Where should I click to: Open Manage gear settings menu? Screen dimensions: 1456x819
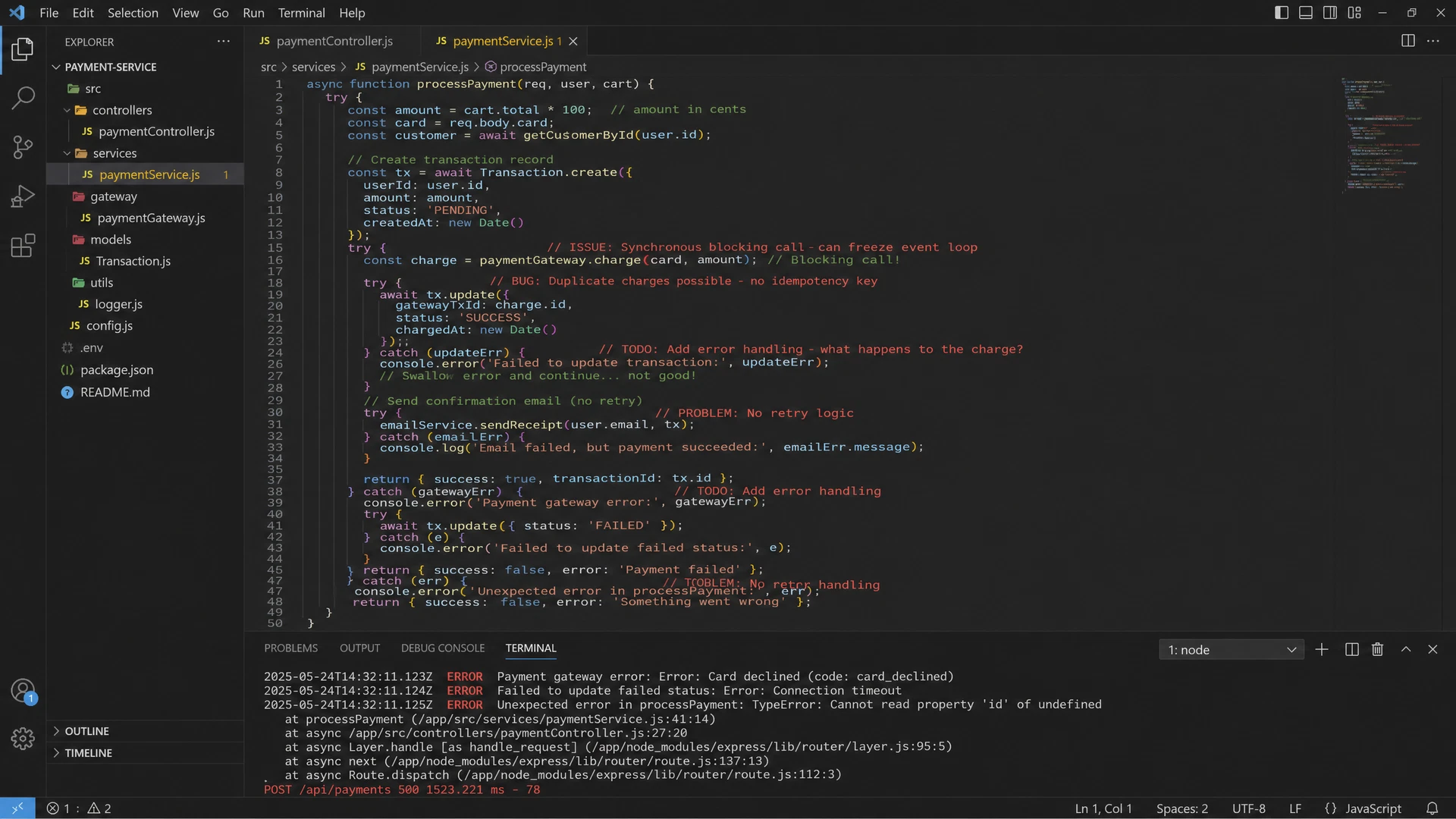[23, 738]
